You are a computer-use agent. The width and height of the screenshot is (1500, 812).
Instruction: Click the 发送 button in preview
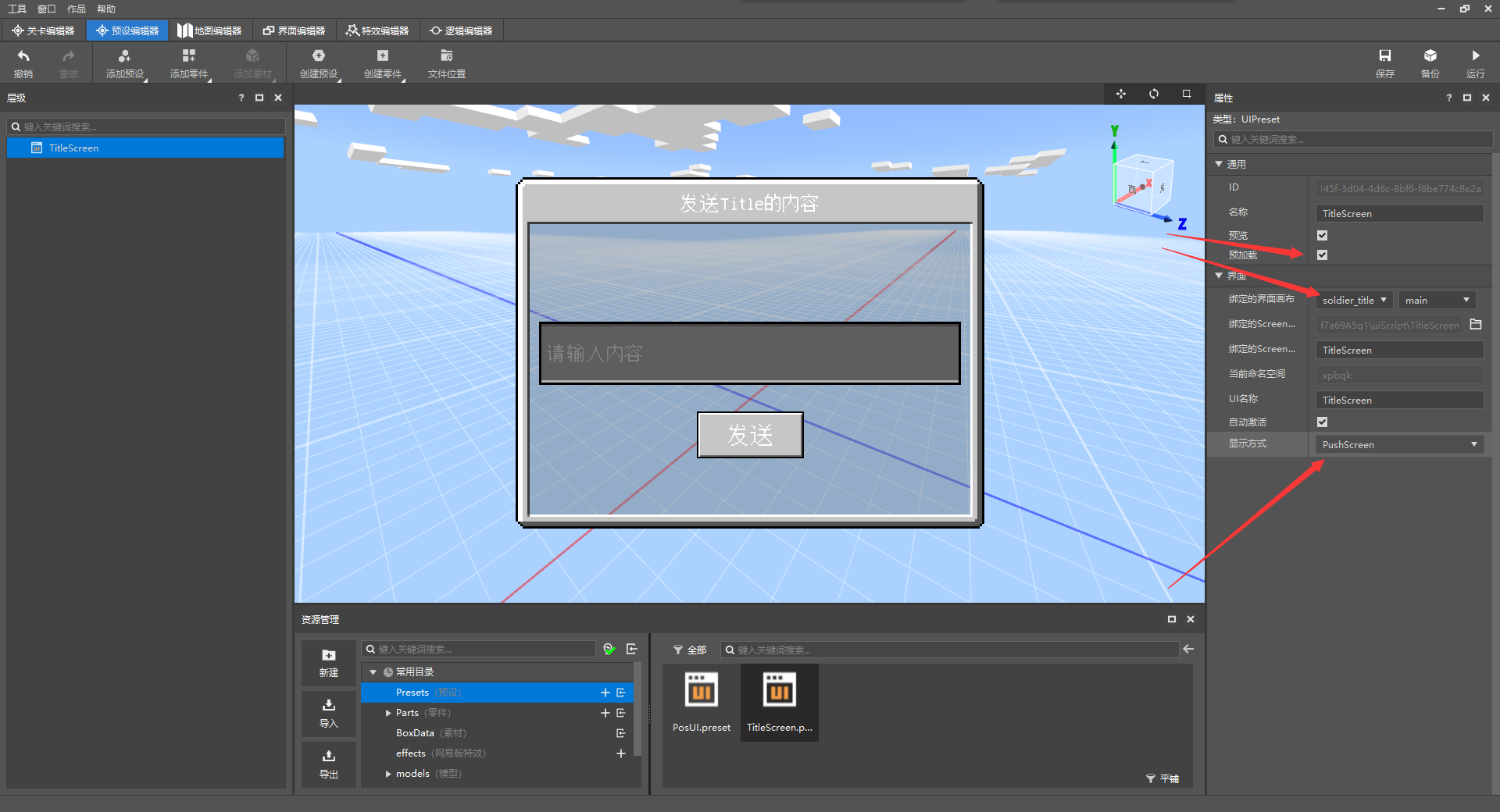[750, 435]
